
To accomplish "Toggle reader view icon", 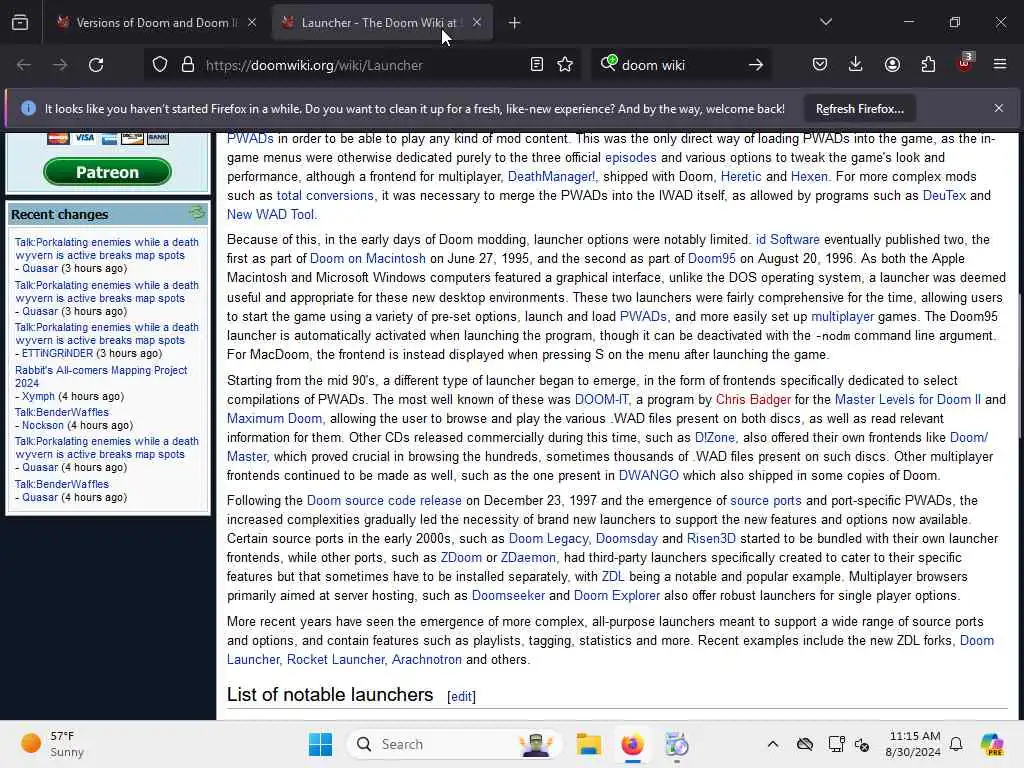I will [537, 65].
